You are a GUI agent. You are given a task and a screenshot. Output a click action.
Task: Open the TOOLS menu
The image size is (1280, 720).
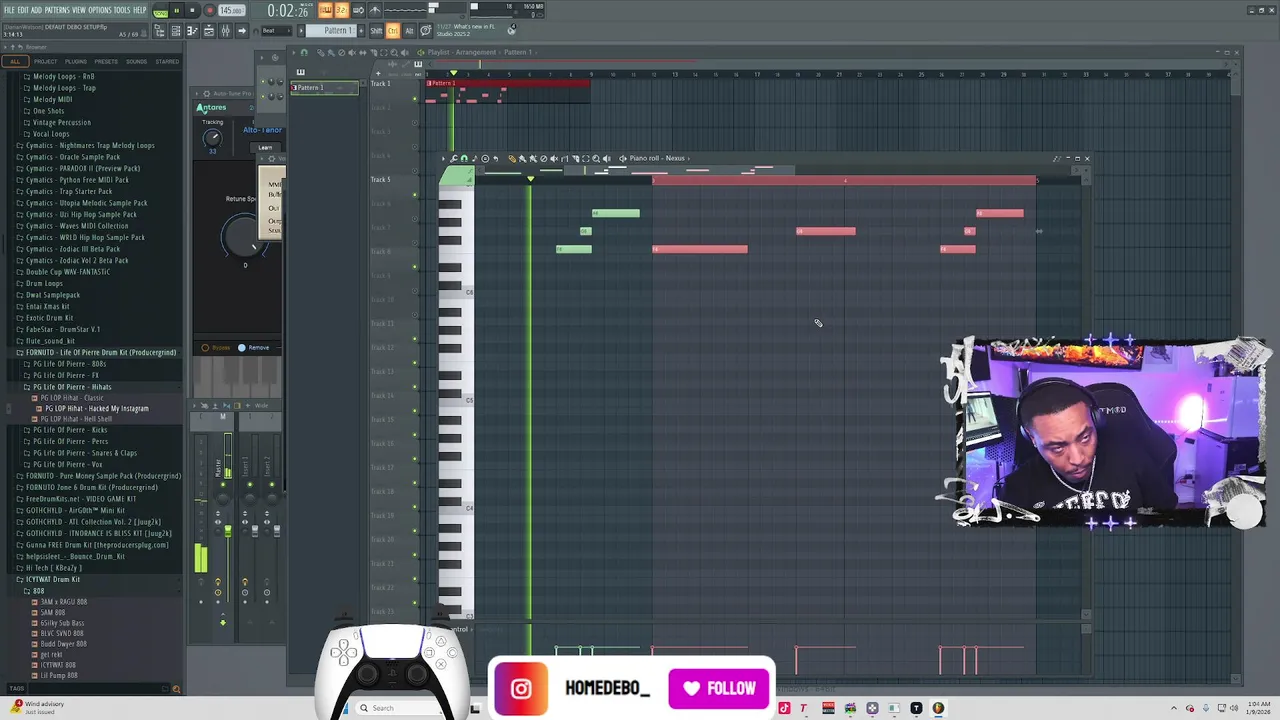pyautogui.click(x=122, y=10)
